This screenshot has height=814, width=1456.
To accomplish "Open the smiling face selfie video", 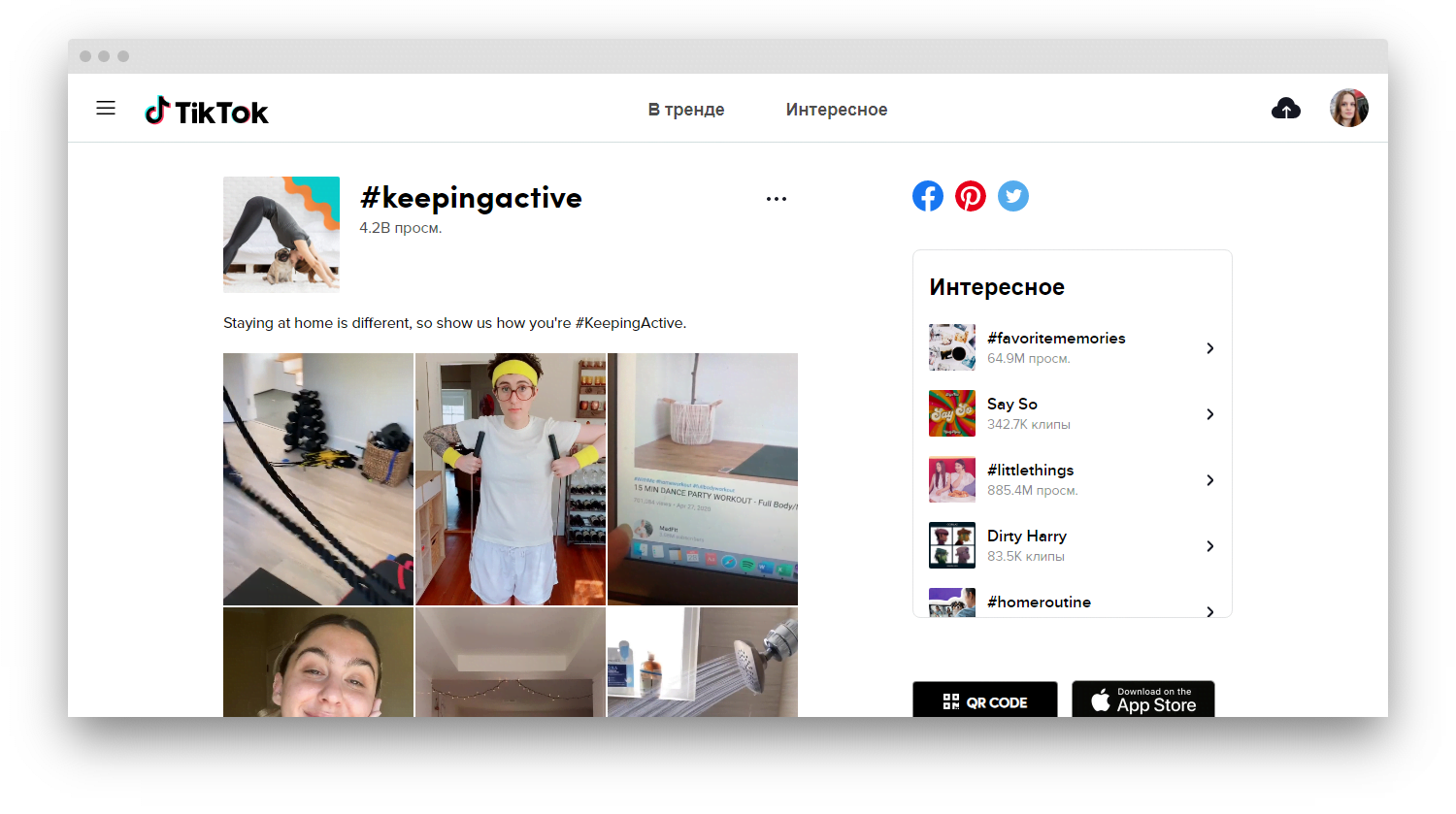I will click(318, 663).
